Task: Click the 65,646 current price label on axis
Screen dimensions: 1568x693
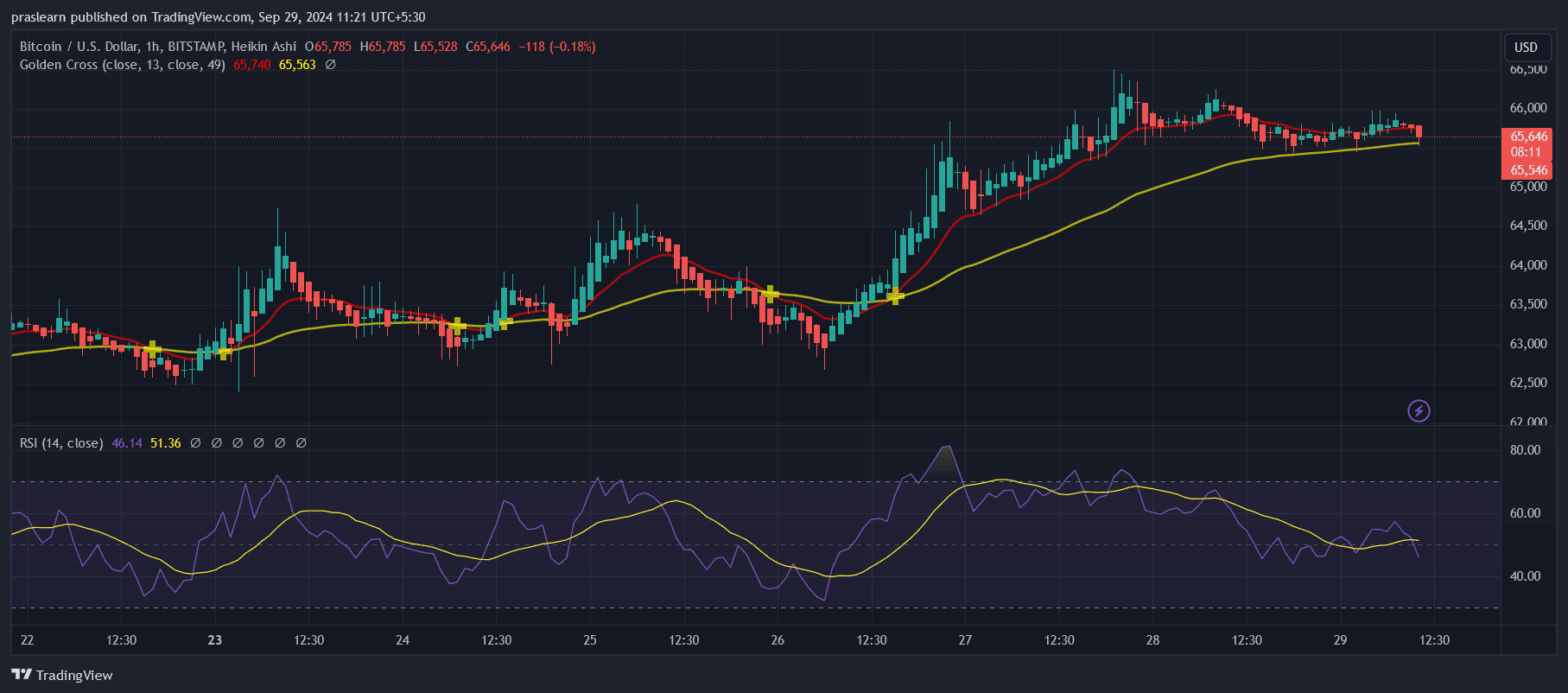Action: point(1528,137)
